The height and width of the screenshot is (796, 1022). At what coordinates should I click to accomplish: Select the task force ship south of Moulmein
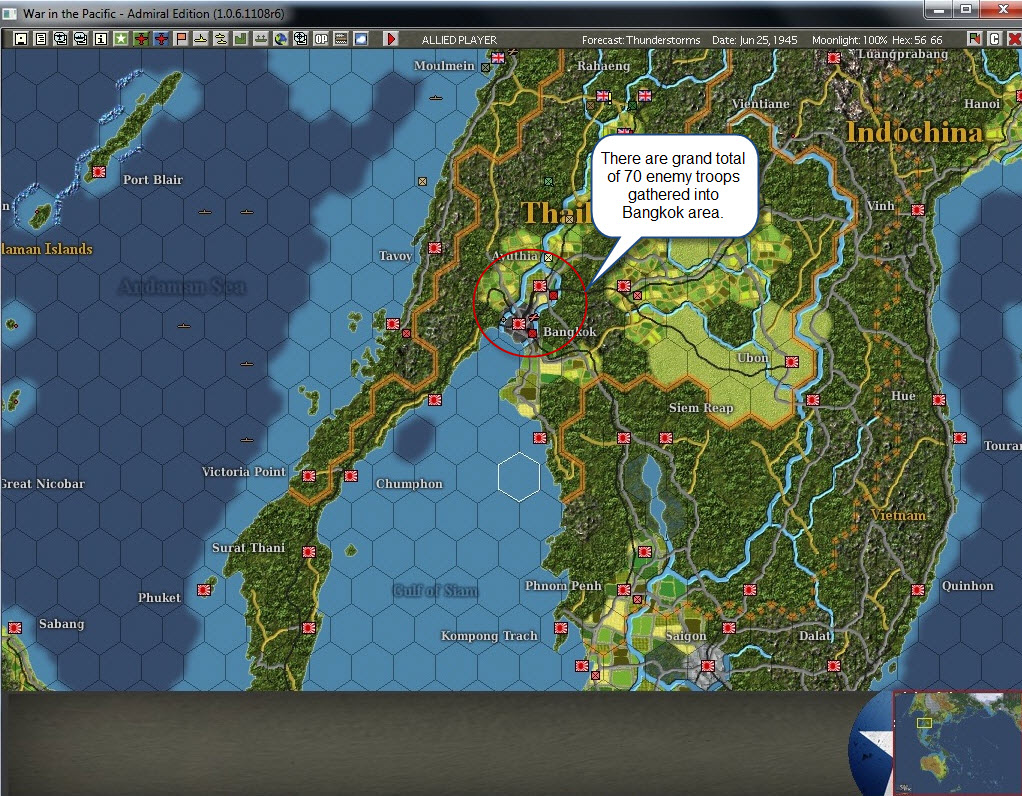(x=436, y=98)
